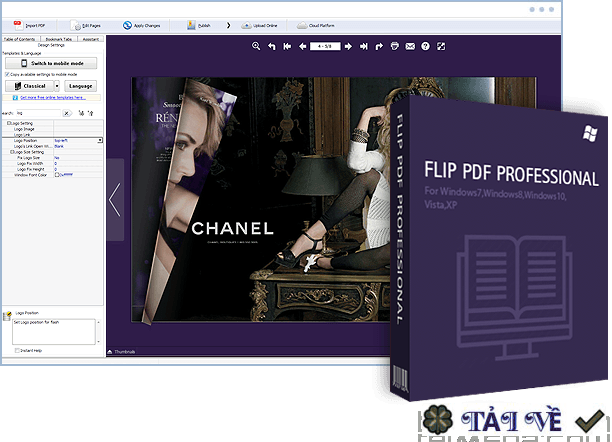Image resolution: width=612 pixels, height=442 pixels.
Task: Select the Logo Fix Height row
Action: coord(53,169)
